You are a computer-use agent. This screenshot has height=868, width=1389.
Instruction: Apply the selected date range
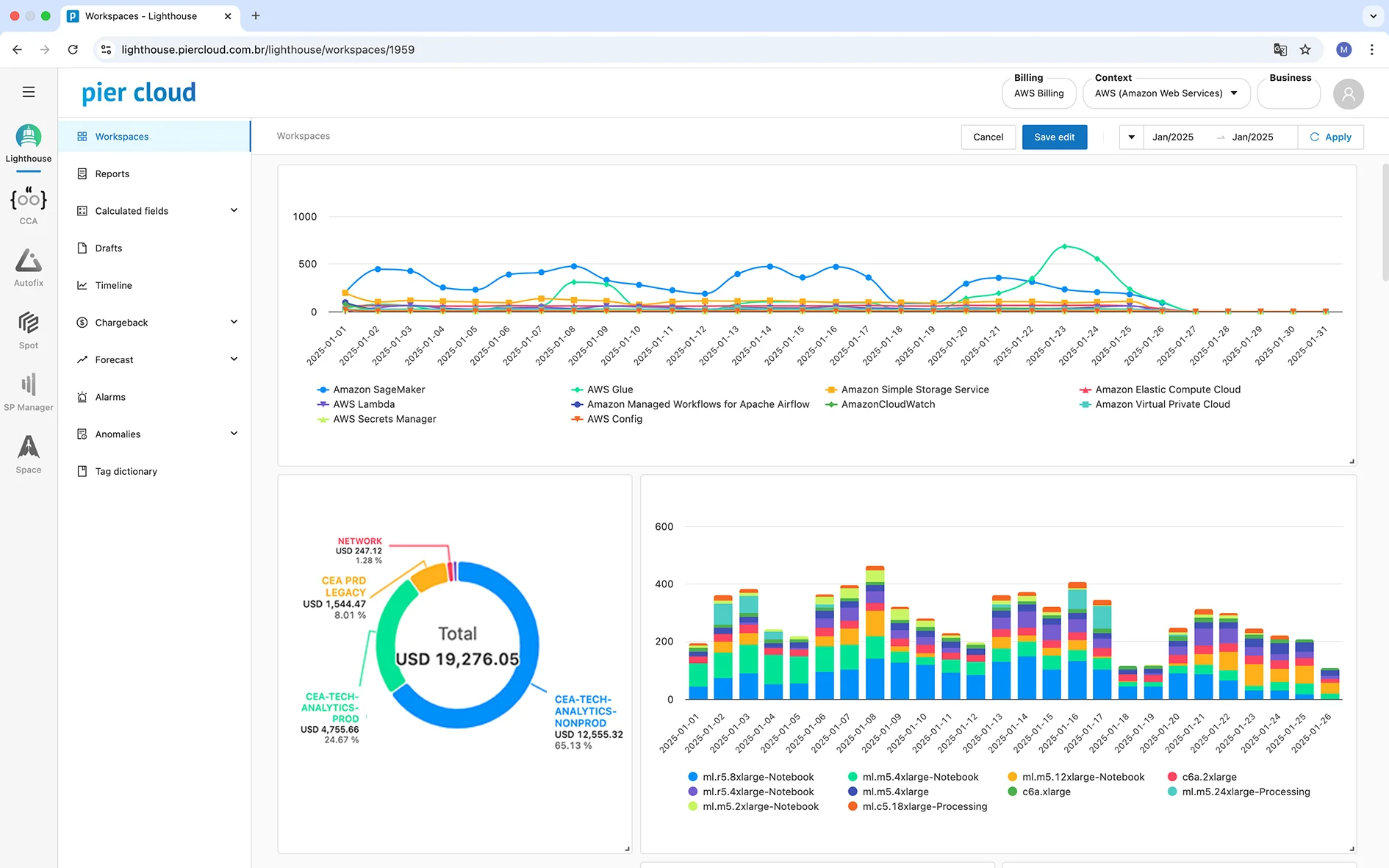click(1331, 137)
